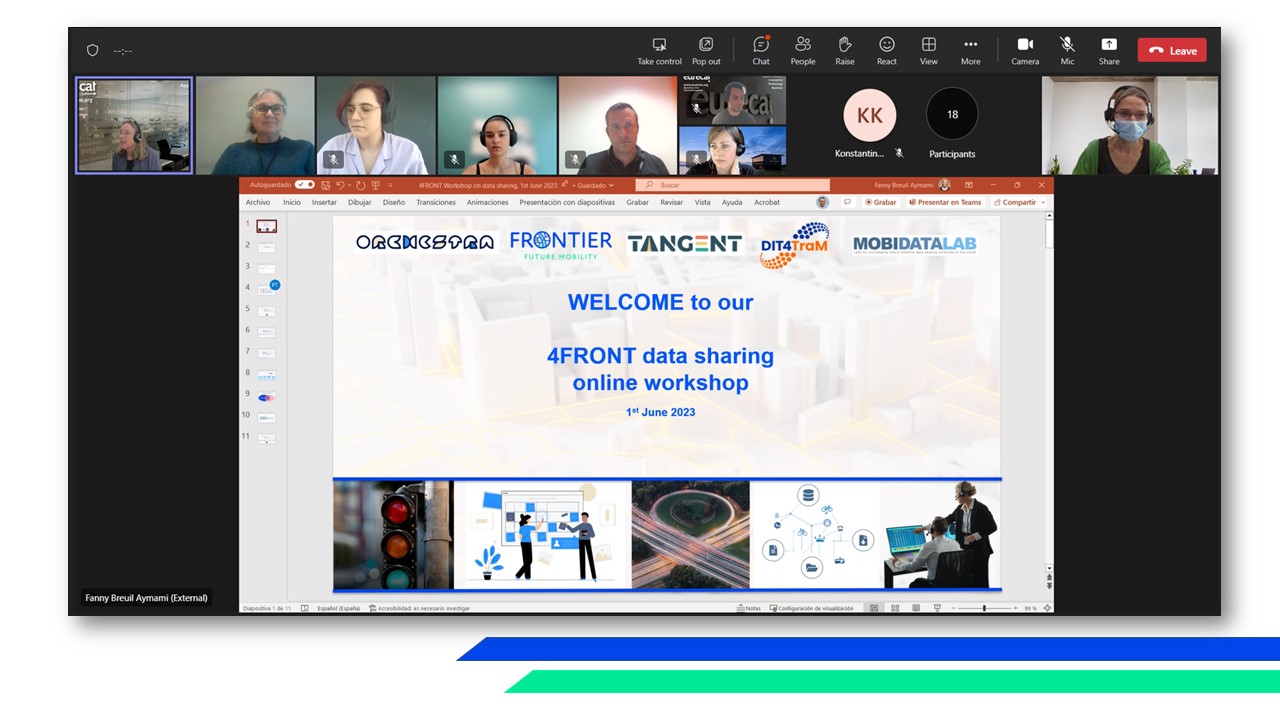1280x720 pixels.
Task: Raise your hand in the meeting
Action: (845, 50)
